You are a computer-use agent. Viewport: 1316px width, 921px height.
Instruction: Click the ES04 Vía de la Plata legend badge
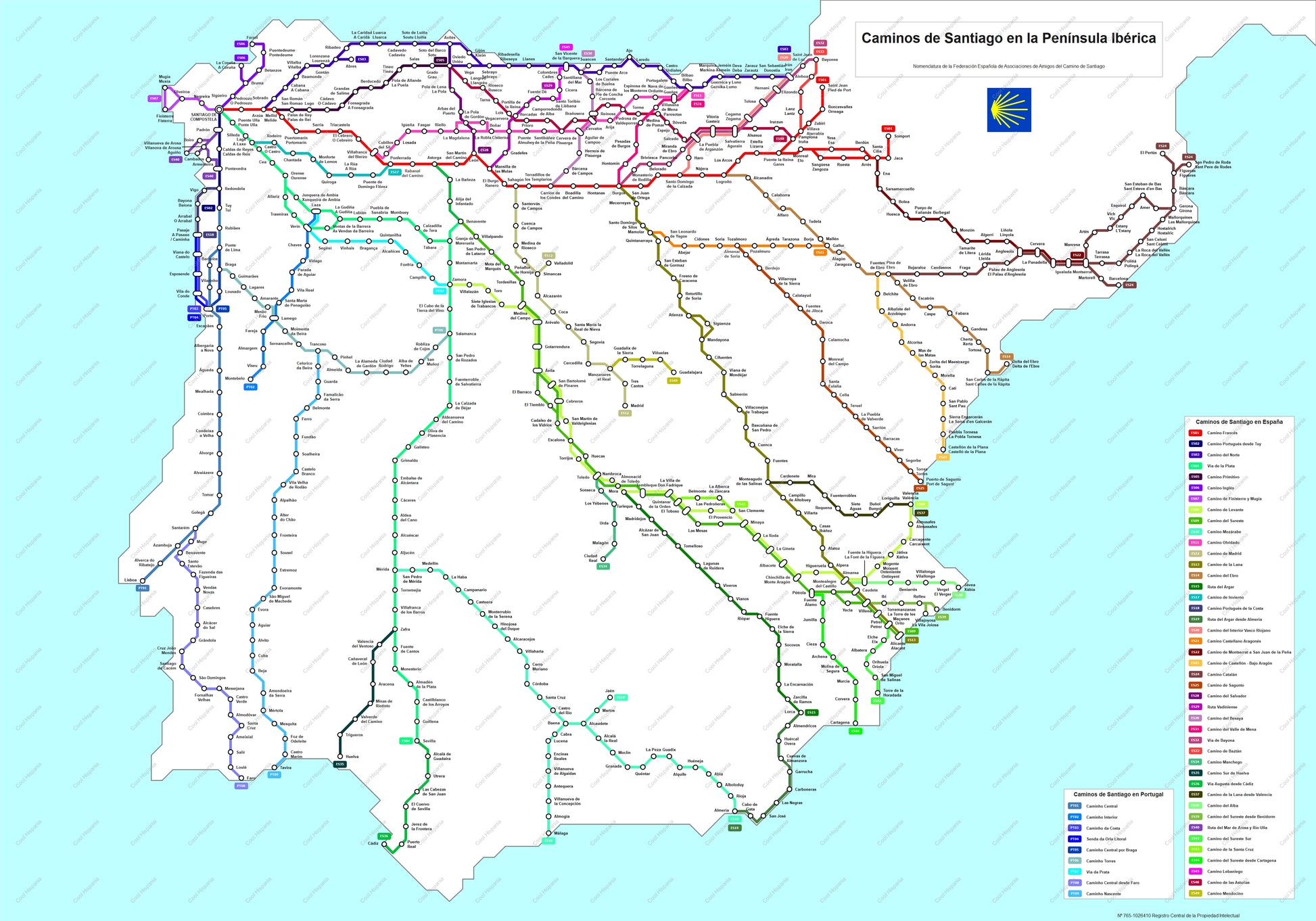coord(1196,466)
